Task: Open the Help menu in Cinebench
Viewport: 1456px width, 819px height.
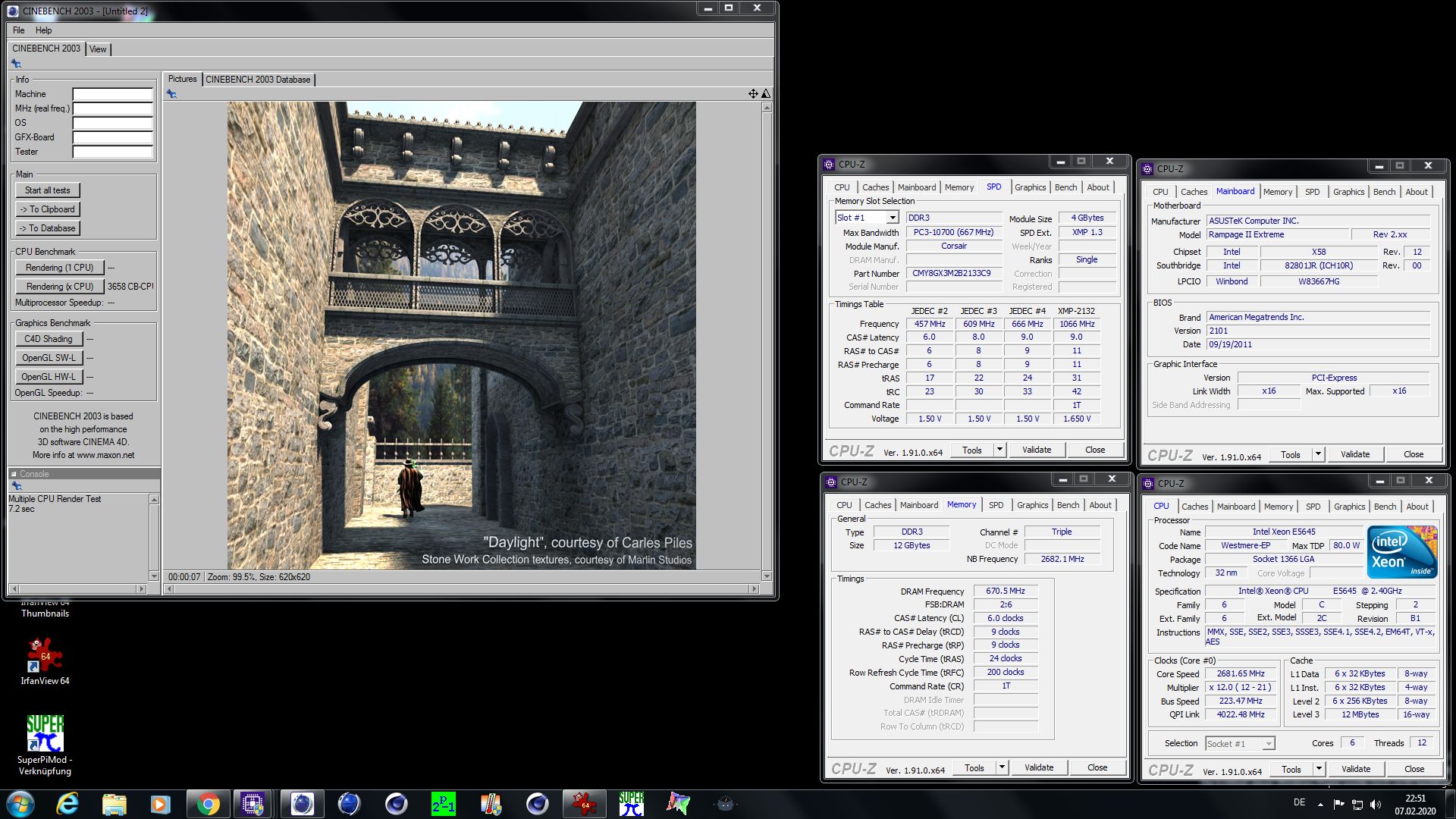Action: click(x=44, y=30)
